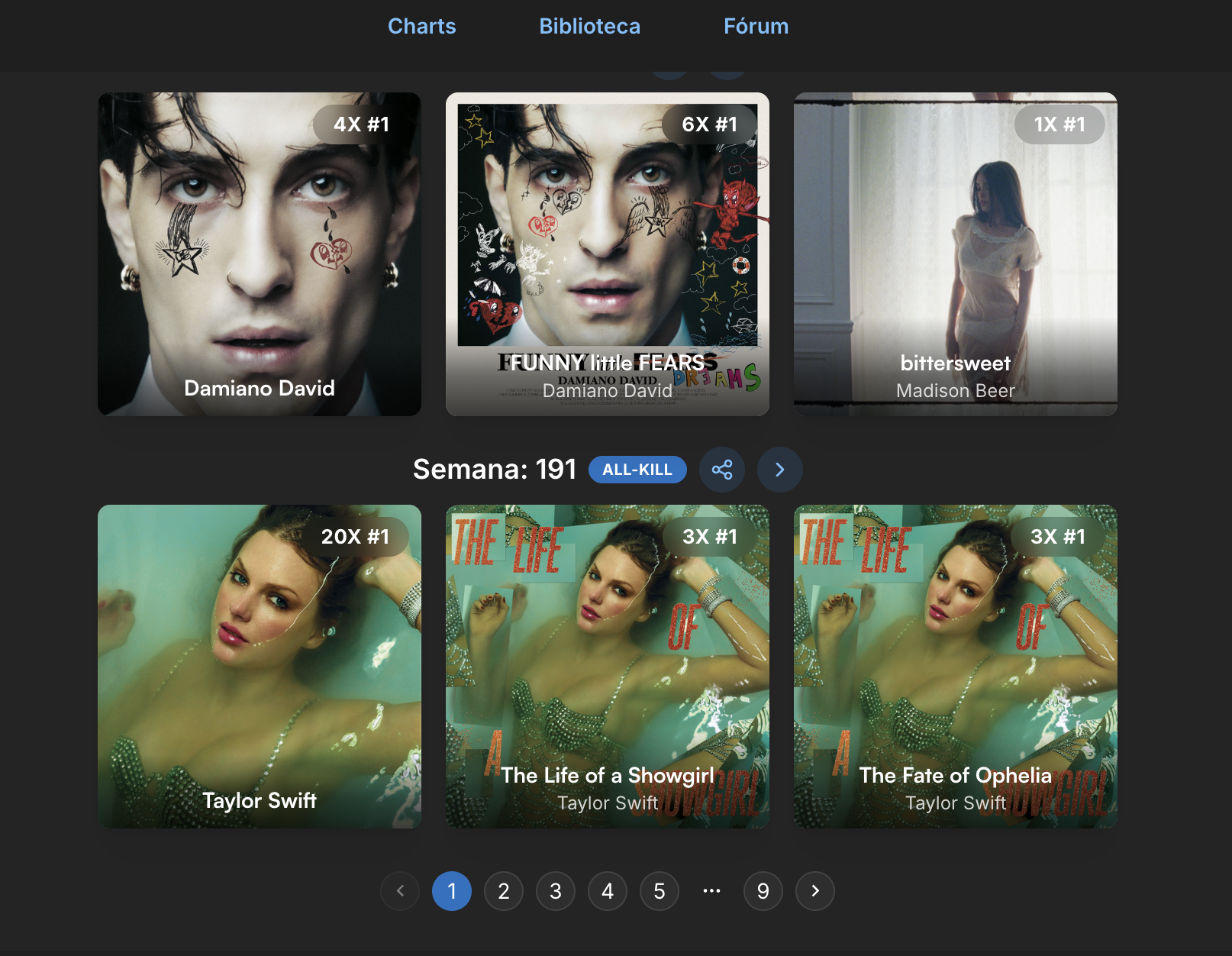This screenshot has width=1232, height=956.
Task: Open the Taylor Swift artist card
Action: (x=260, y=667)
